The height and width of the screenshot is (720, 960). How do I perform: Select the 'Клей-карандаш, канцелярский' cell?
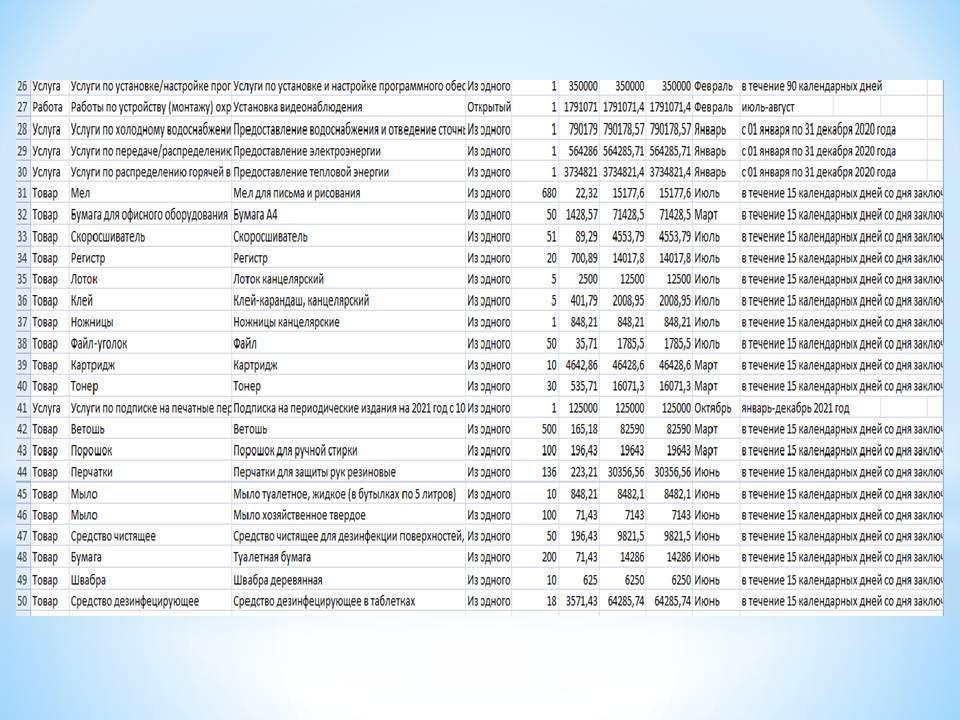point(301,301)
